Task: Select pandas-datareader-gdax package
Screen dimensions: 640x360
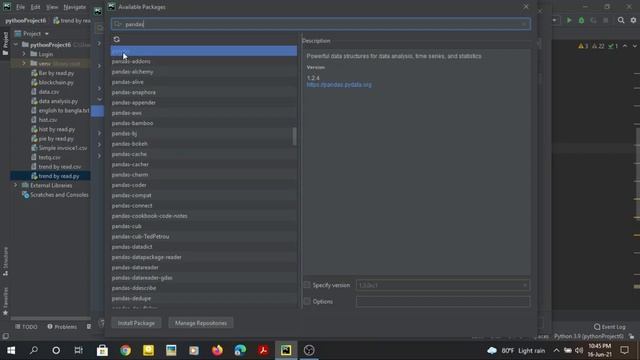Action: tap(204, 278)
